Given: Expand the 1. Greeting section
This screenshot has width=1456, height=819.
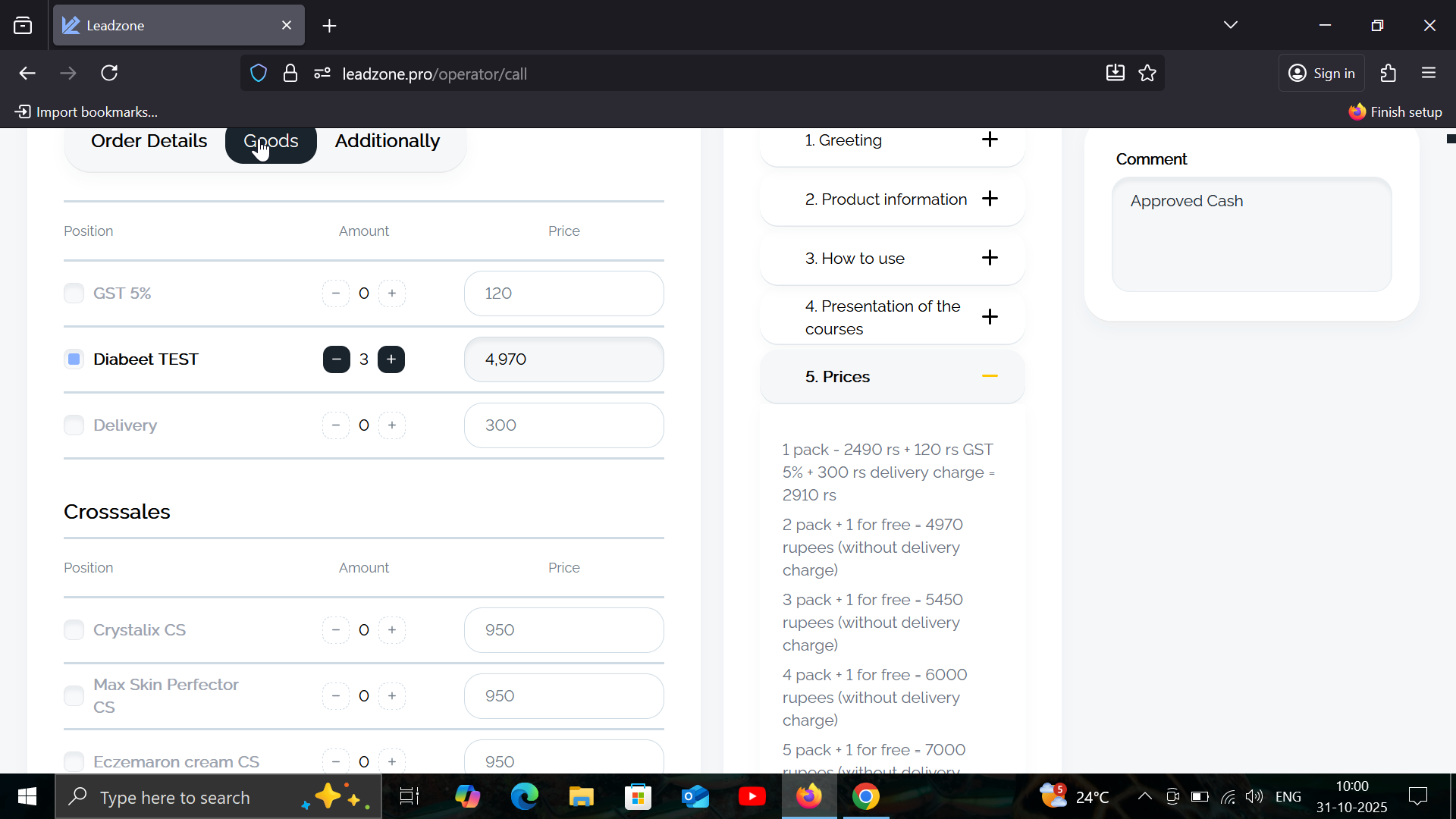Looking at the screenshot, I should point(990,140).
